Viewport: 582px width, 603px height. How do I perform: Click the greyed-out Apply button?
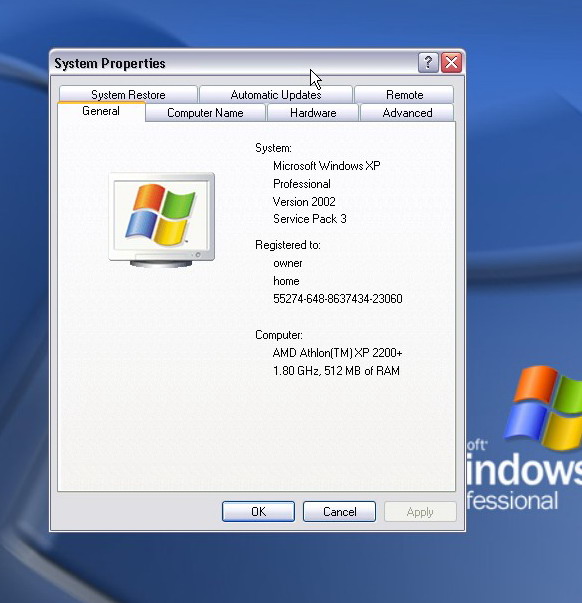click(420, 512)
